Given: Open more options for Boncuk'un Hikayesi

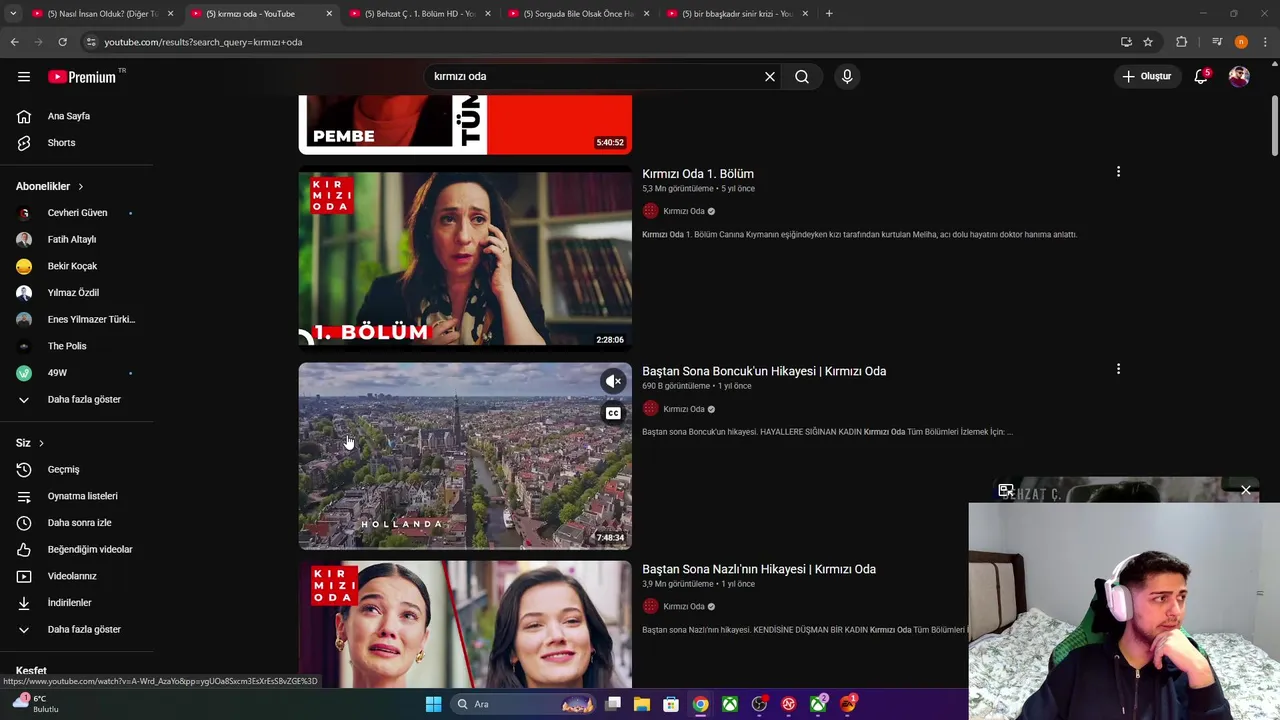Looking at the screenshot, I should (x=1118, y=369).
